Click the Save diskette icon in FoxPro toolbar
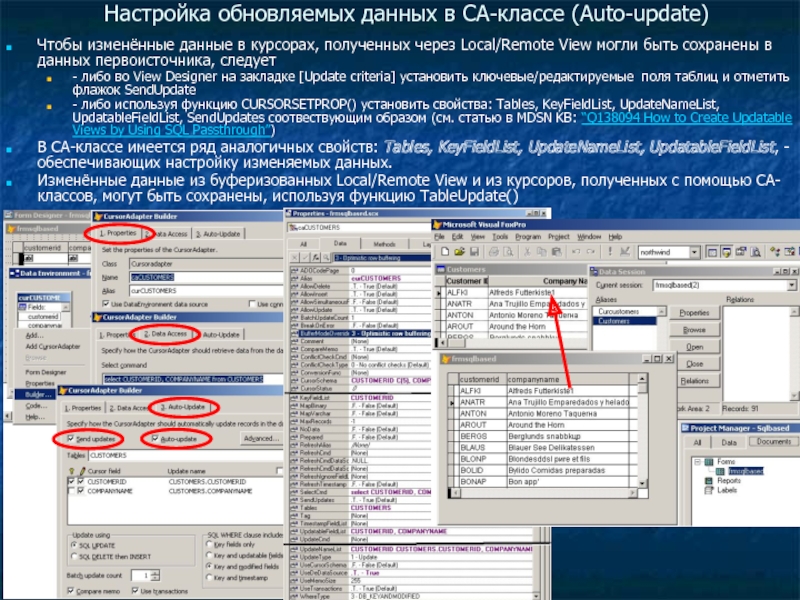The height and width of the screenshot is (600, 800). point(474,252)
